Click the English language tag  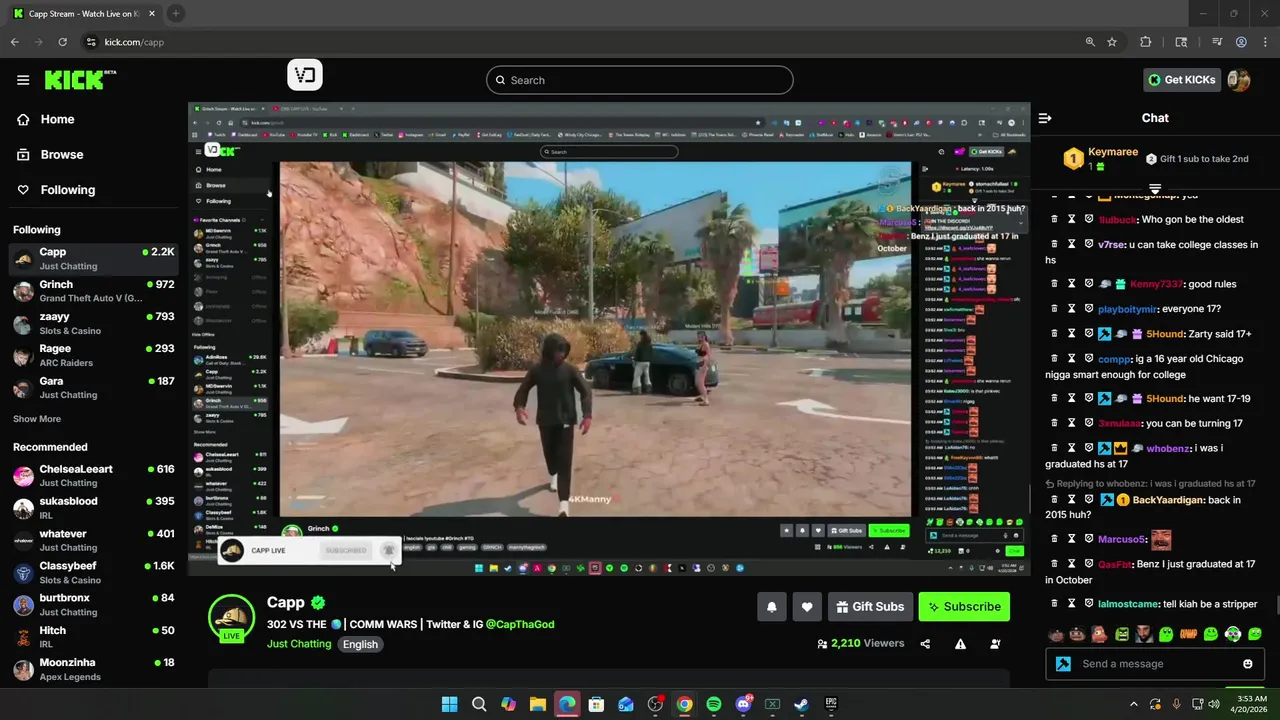(360, 644)
